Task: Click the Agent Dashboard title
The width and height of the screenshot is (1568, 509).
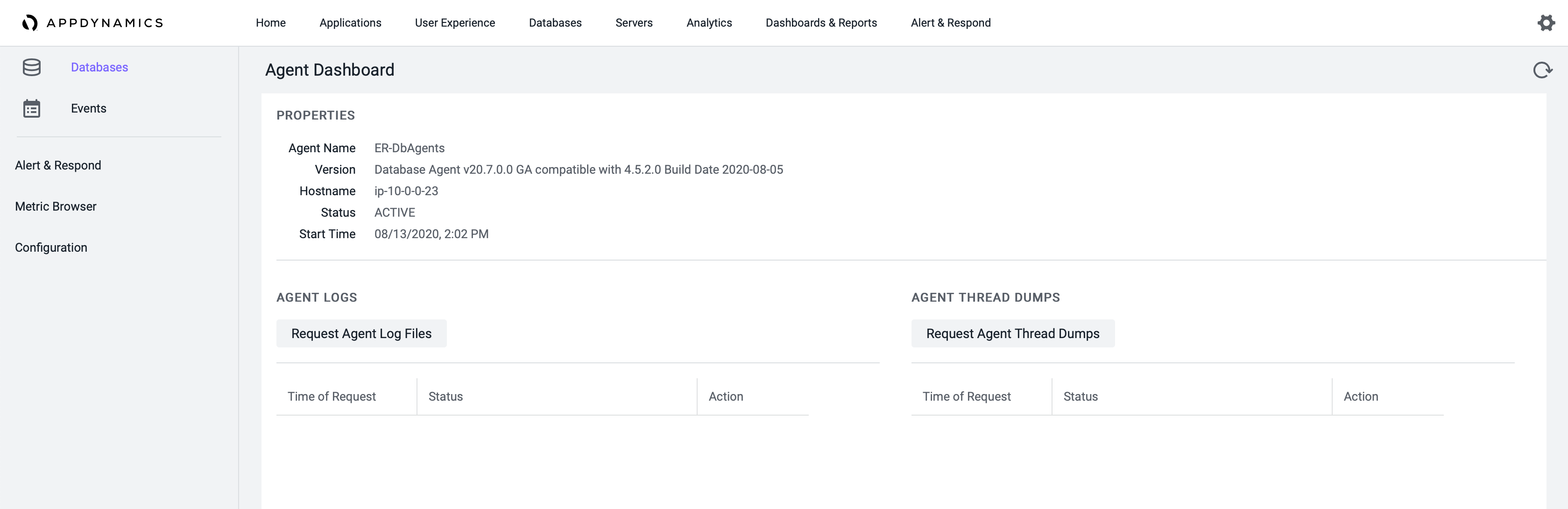Action: click(x=329, y=70)
